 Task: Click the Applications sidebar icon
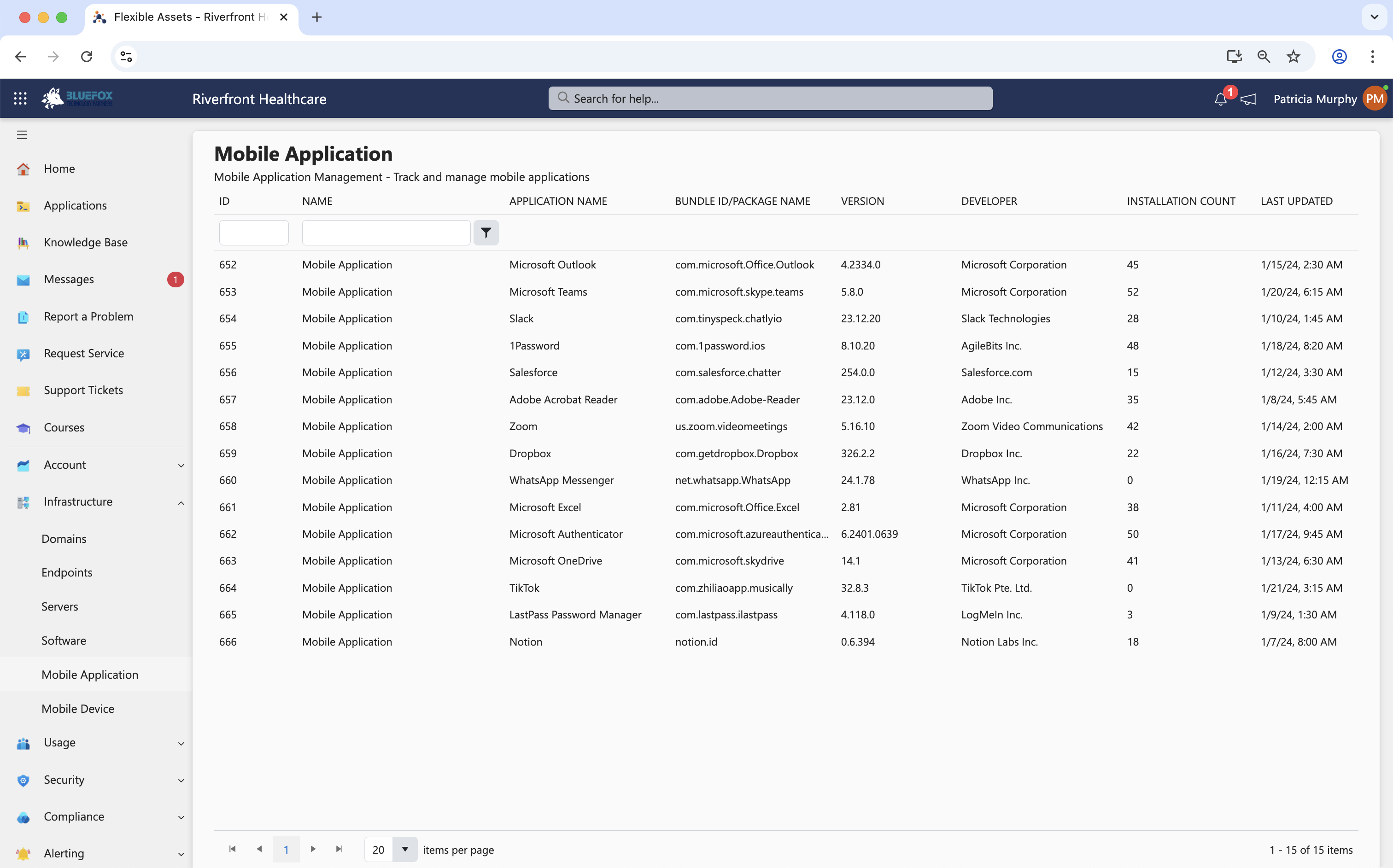pos(23,206)
